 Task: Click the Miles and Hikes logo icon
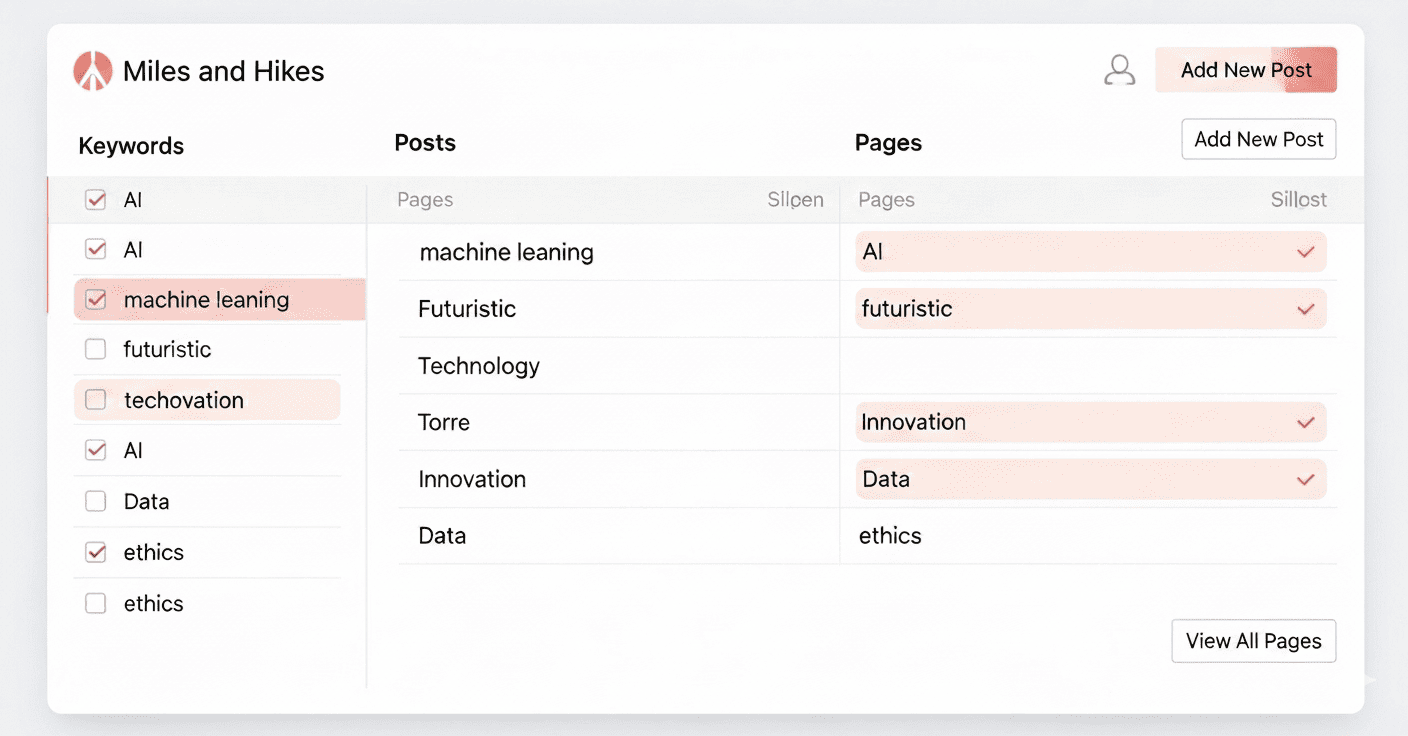pyautogui.click(x=93, y=71)
